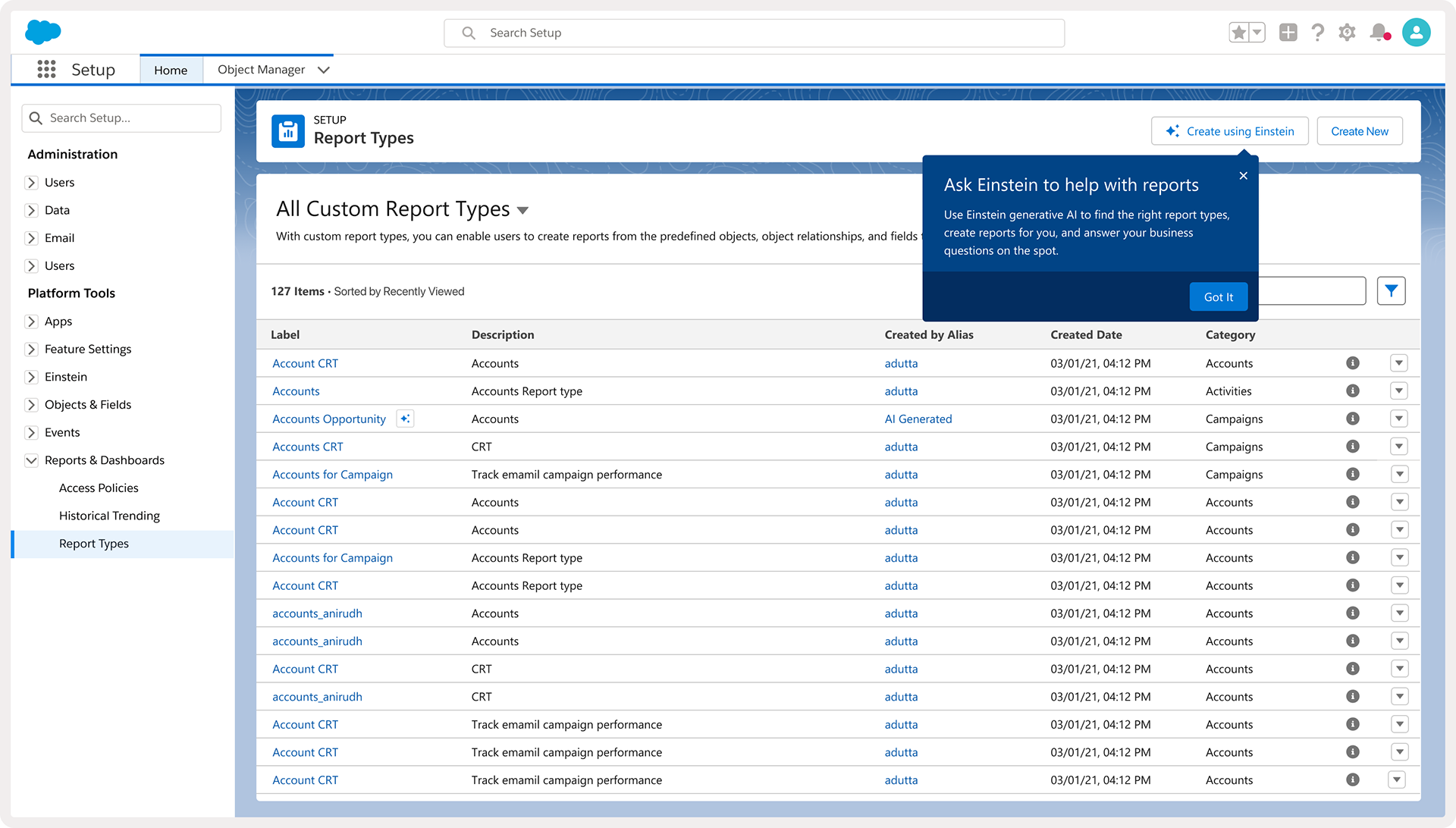1456x828 pixels.
Task: Open the App Launcher grid icon
Action: [x=46, y=70]
